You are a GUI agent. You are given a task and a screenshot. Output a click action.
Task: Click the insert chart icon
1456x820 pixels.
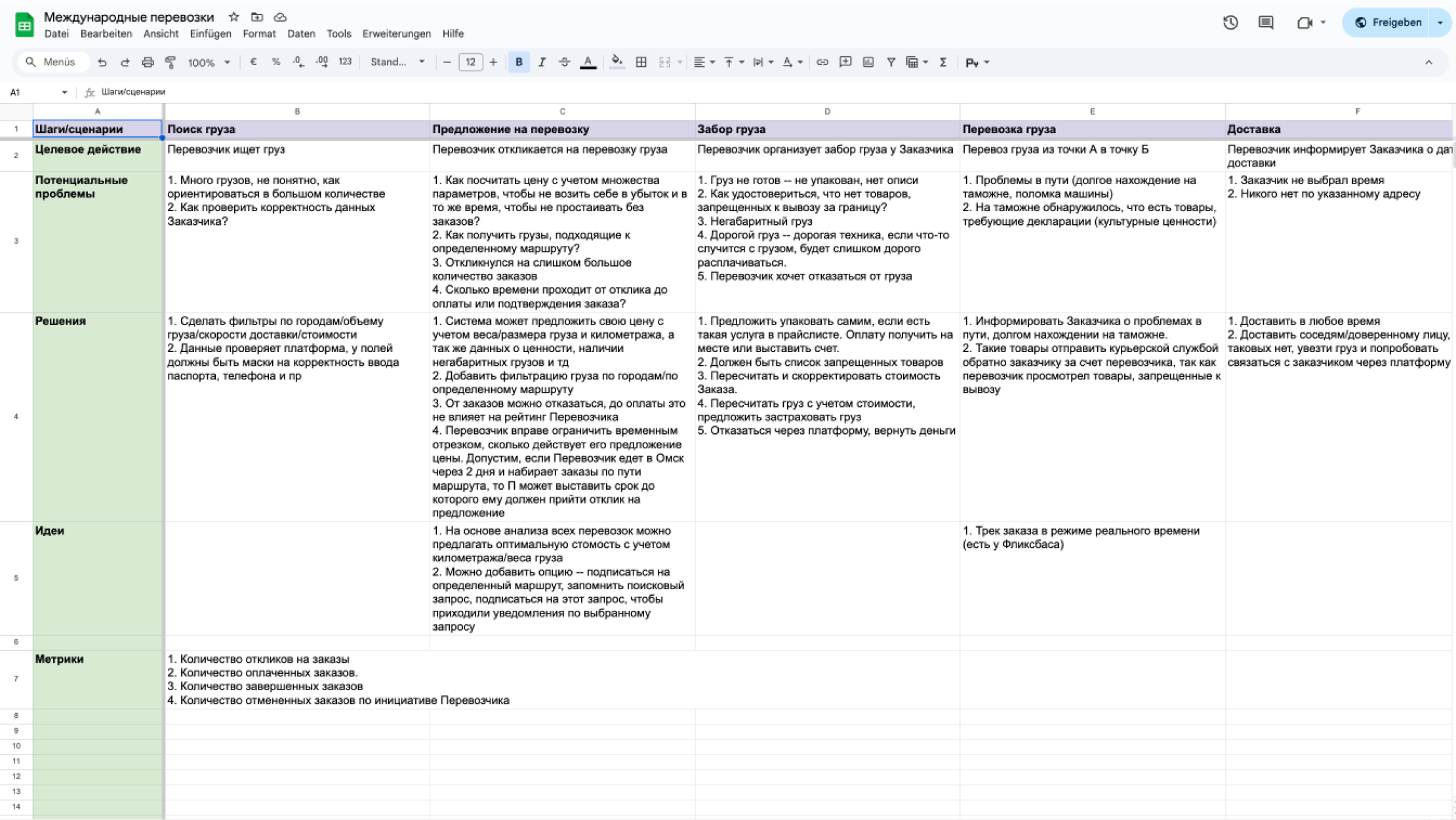coord(868,62)
